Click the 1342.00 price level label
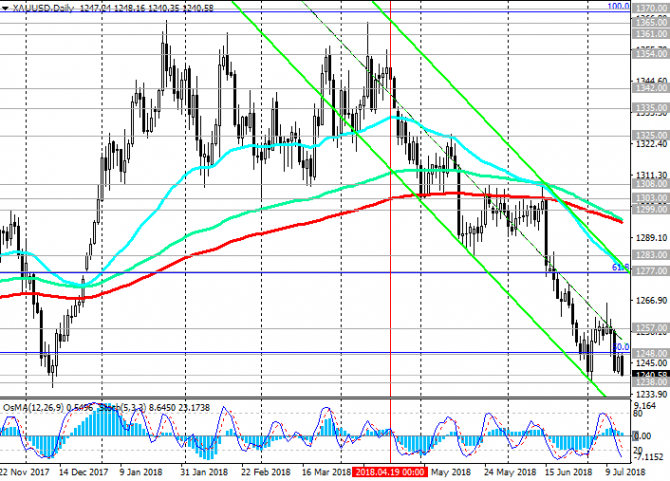This screenshot has width=670, height=481. [650, 88]
